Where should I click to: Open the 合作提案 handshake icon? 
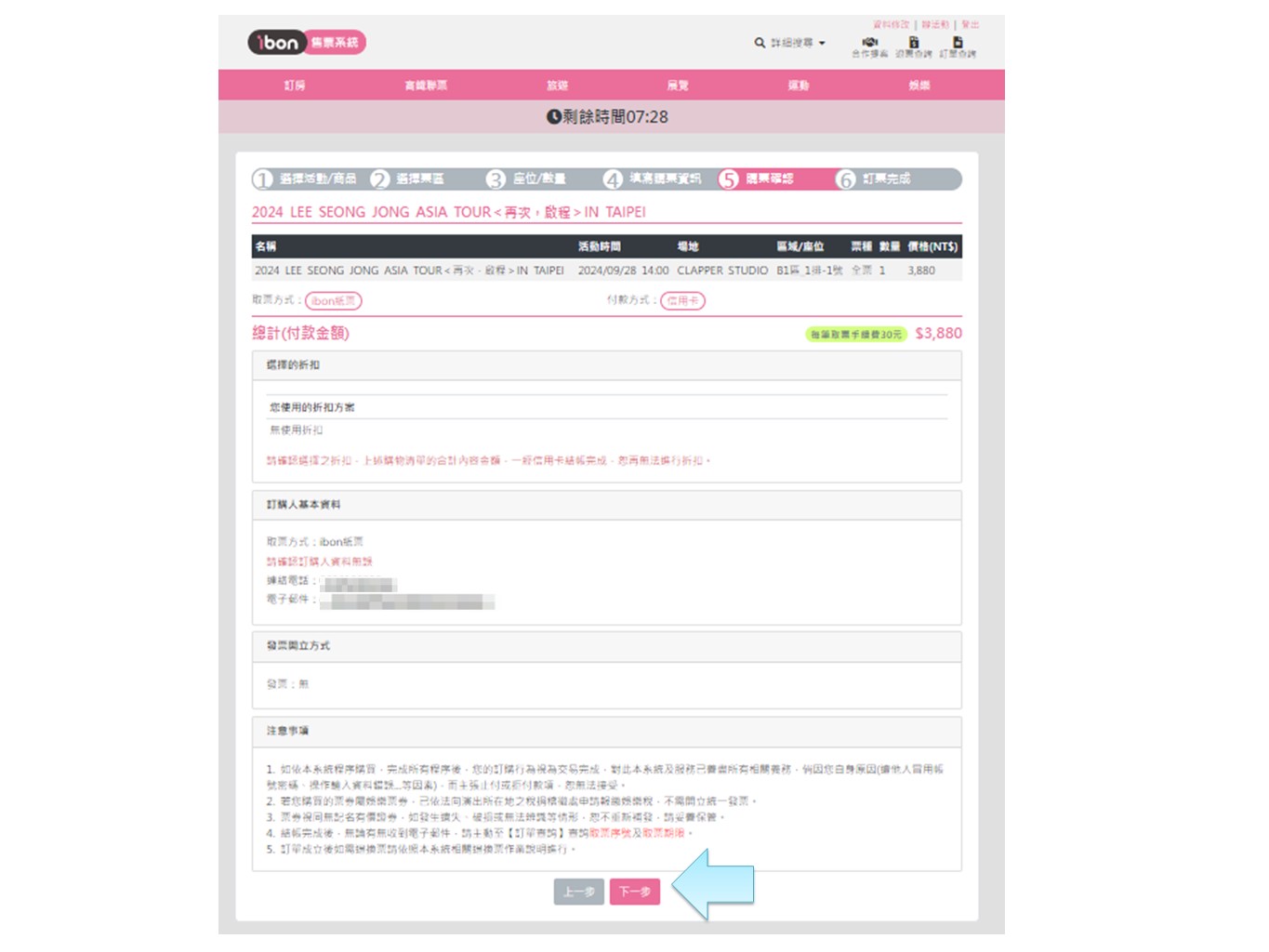pos(870,42)
